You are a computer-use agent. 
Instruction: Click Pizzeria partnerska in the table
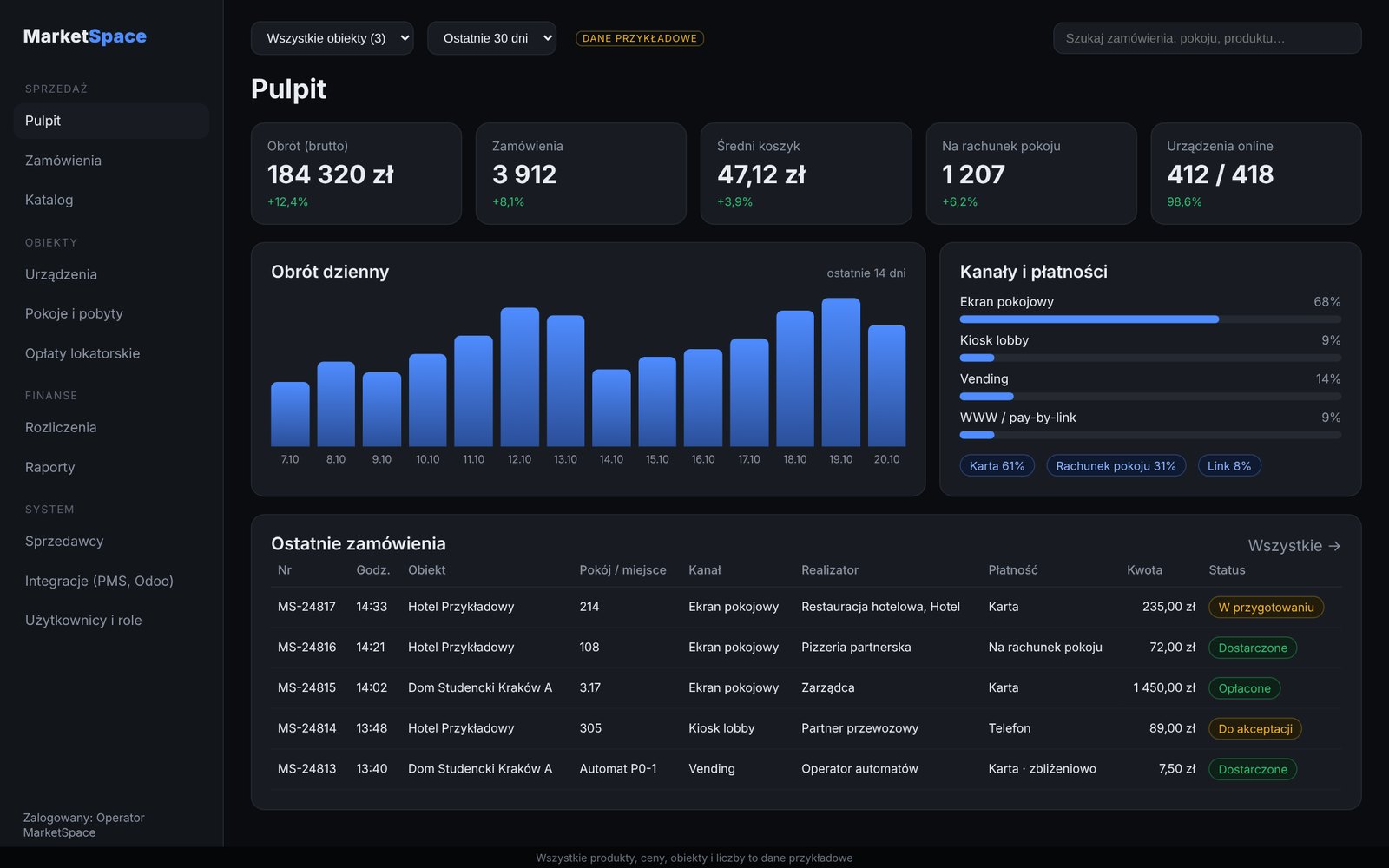tap(856, 648)
